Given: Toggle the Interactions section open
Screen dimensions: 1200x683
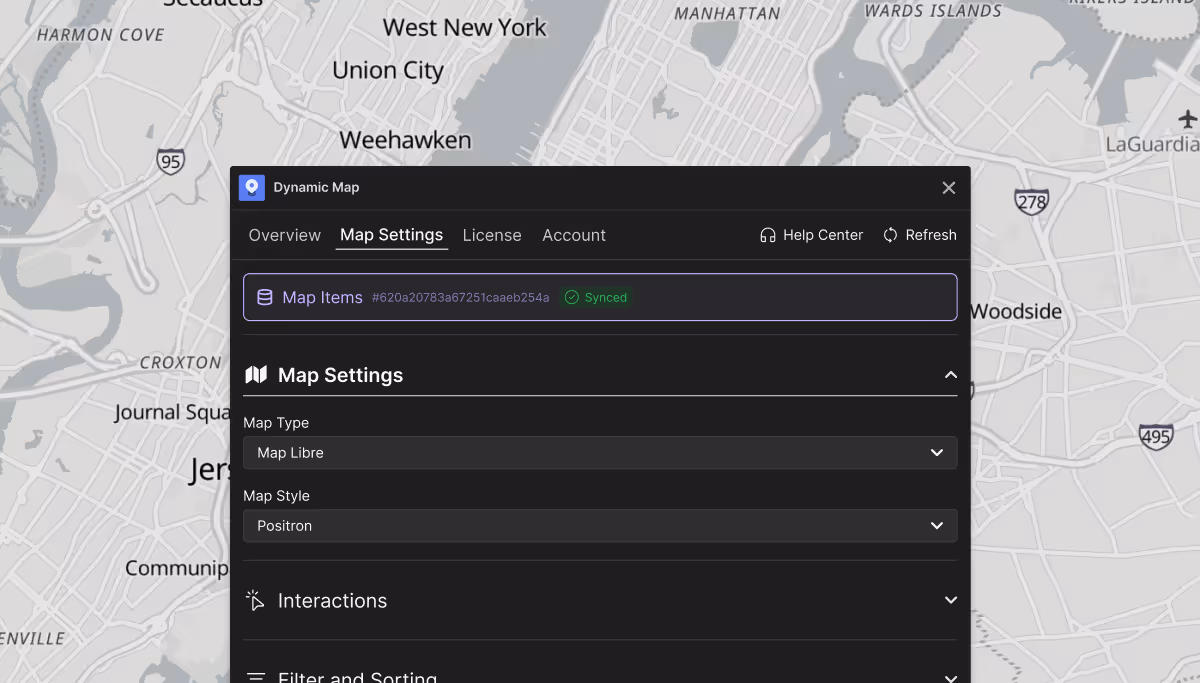Looking at the screenshot, I should coord(949,600).
